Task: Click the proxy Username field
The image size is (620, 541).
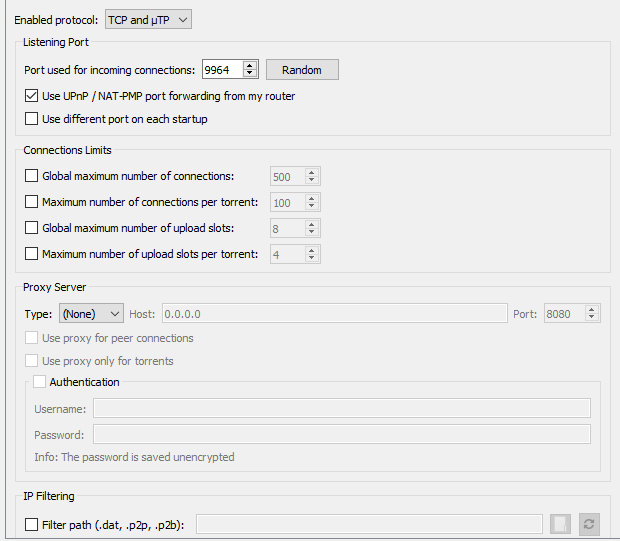Action: (x=341, y=408)
